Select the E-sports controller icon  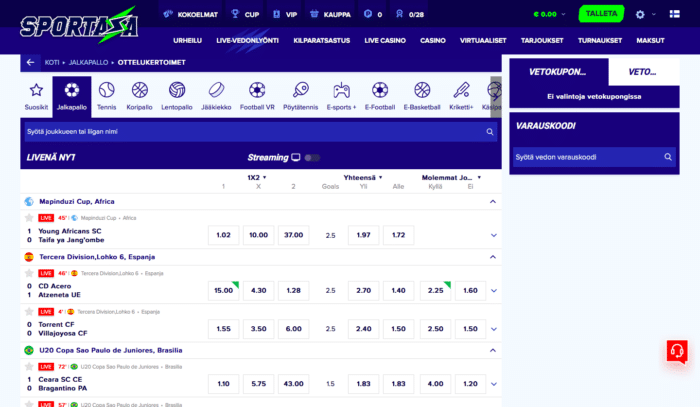coord(342,90)
